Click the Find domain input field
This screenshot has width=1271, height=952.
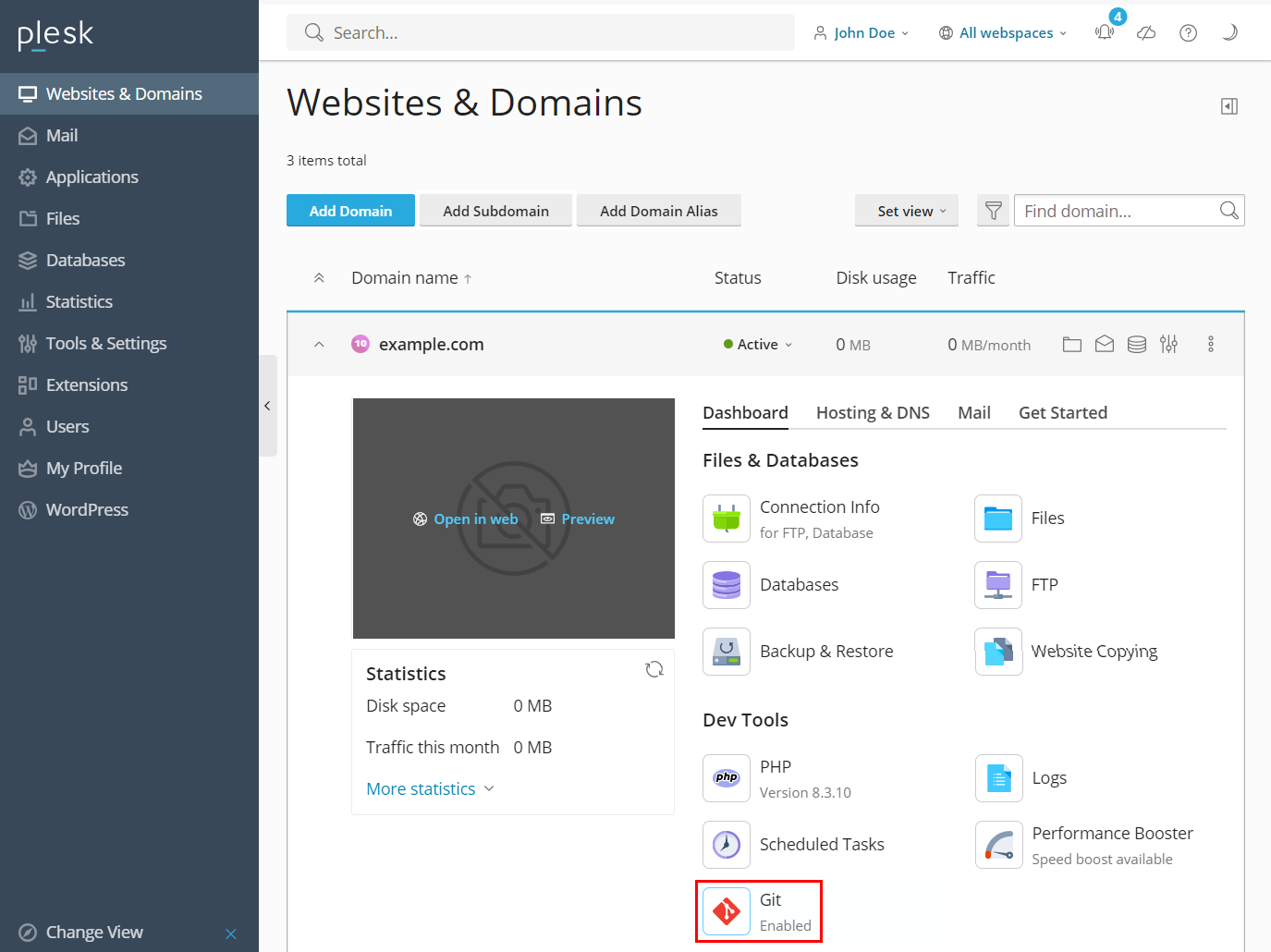point(1118,211)
